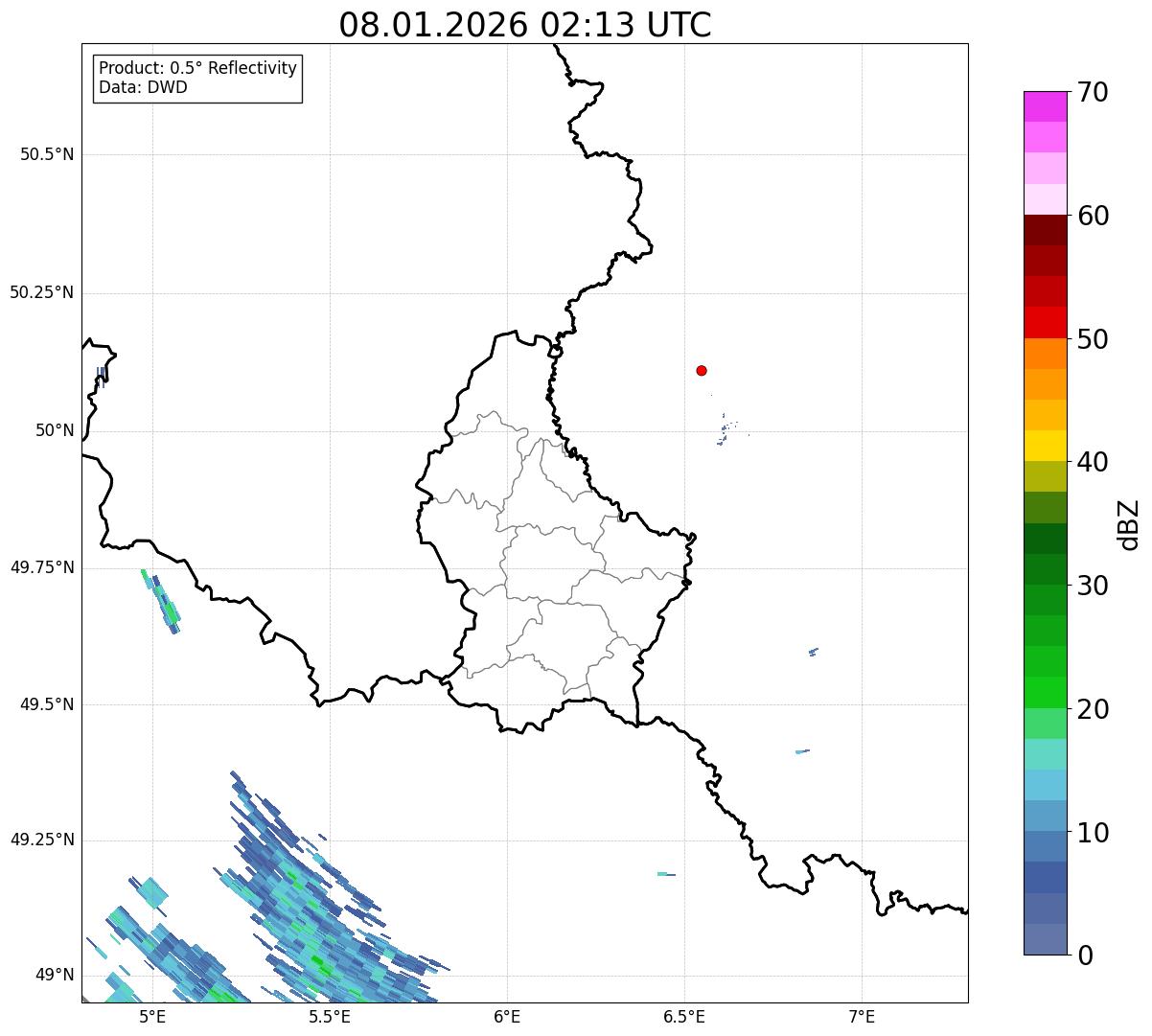
Task: Click the small radar echo near 49.75°N 5°E
Action: point(160,601)
